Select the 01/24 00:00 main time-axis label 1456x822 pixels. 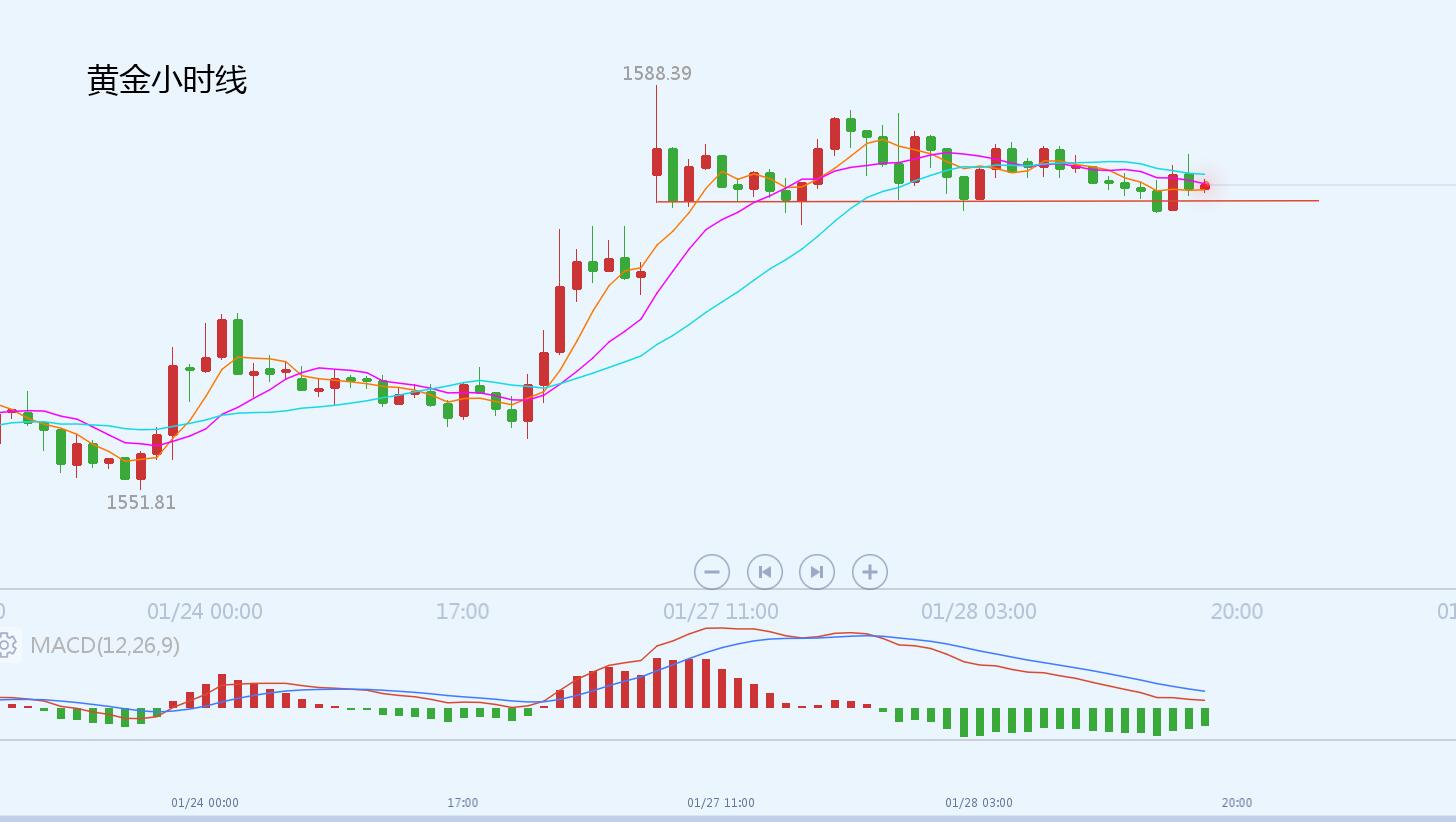(205, 611)
